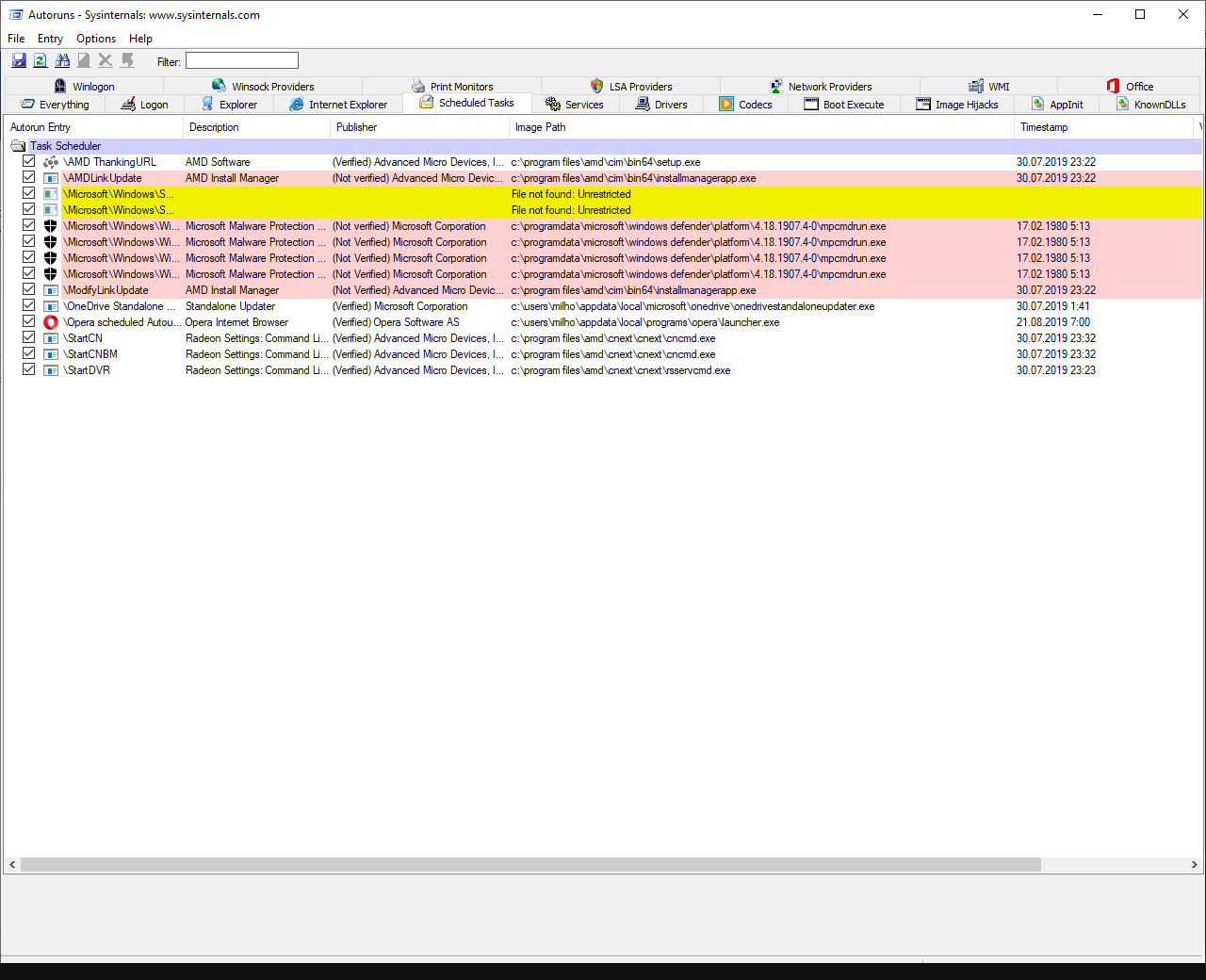This screenshot has width=1206, height=980.
Task: Uncheck the AMDLinkUpdate entry checkbox
Action: [x=29, y=177]
